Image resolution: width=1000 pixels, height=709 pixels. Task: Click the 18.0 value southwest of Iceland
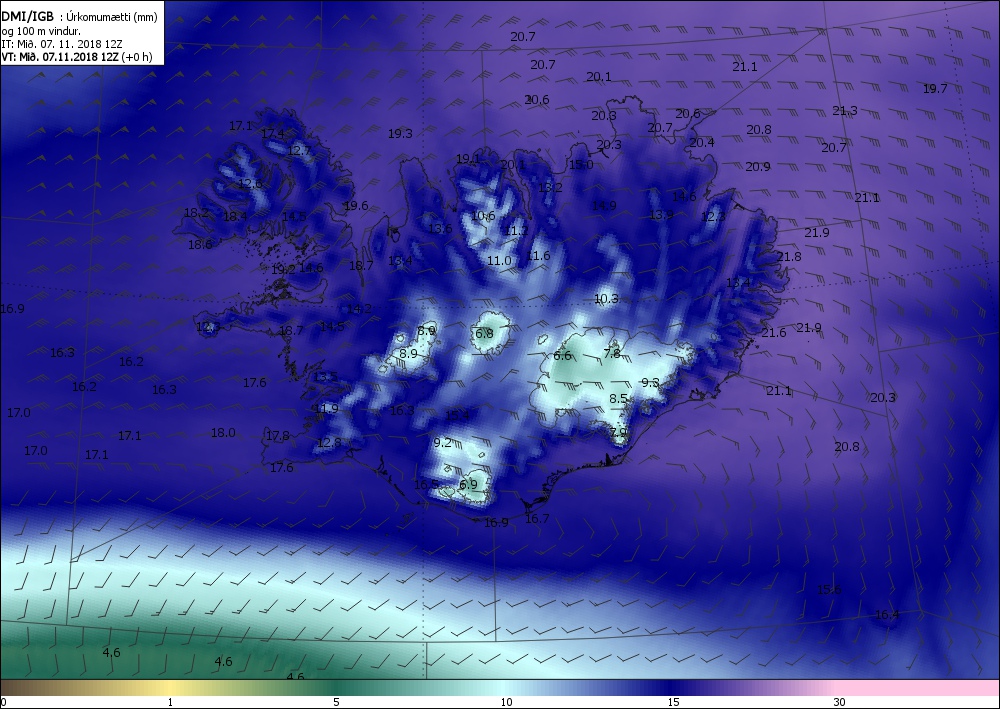pyautogui.click(x=223, y=433)
